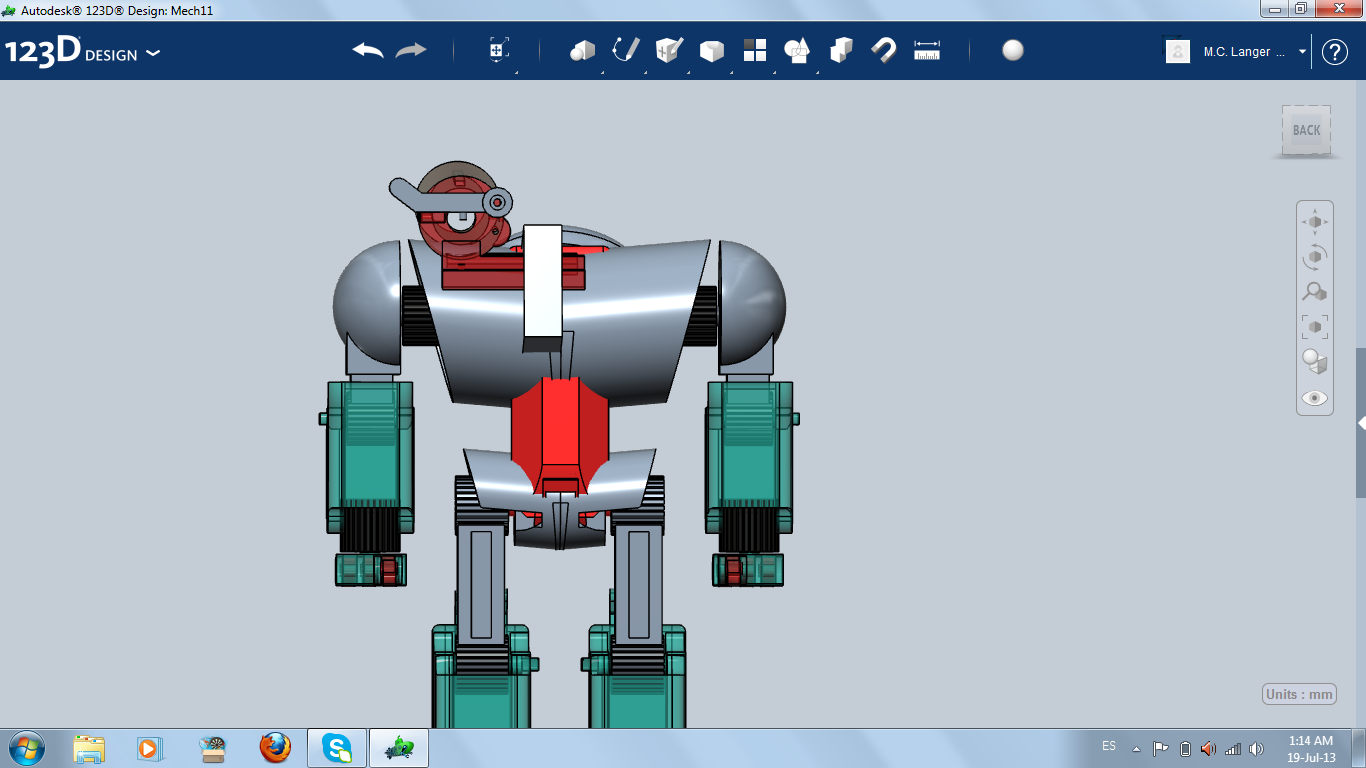Click the Units : mm button

[1299, 695]
